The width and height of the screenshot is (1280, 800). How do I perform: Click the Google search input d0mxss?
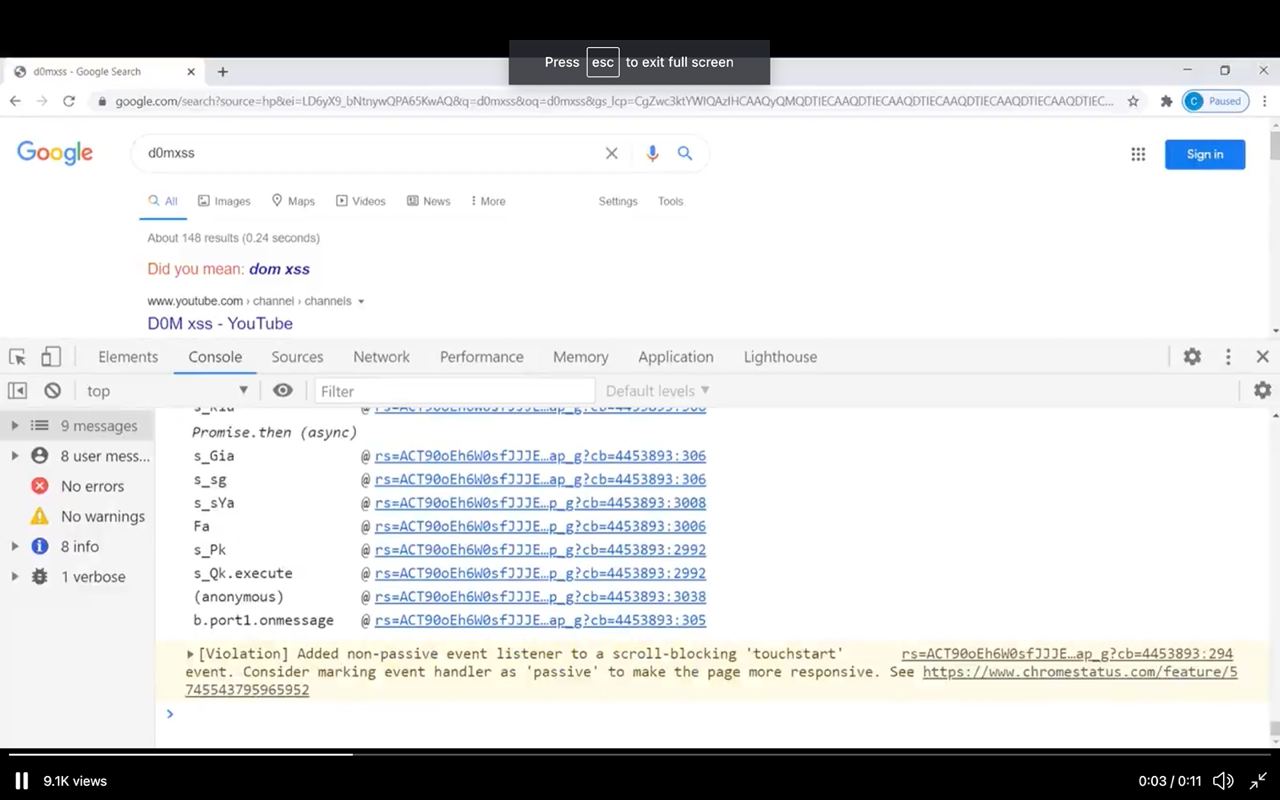(370, 153)
